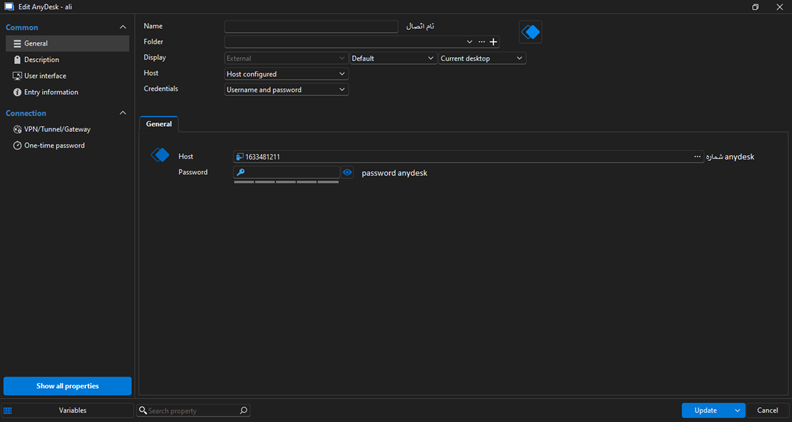
Task: Click into the Password input field
Action: 286,172
